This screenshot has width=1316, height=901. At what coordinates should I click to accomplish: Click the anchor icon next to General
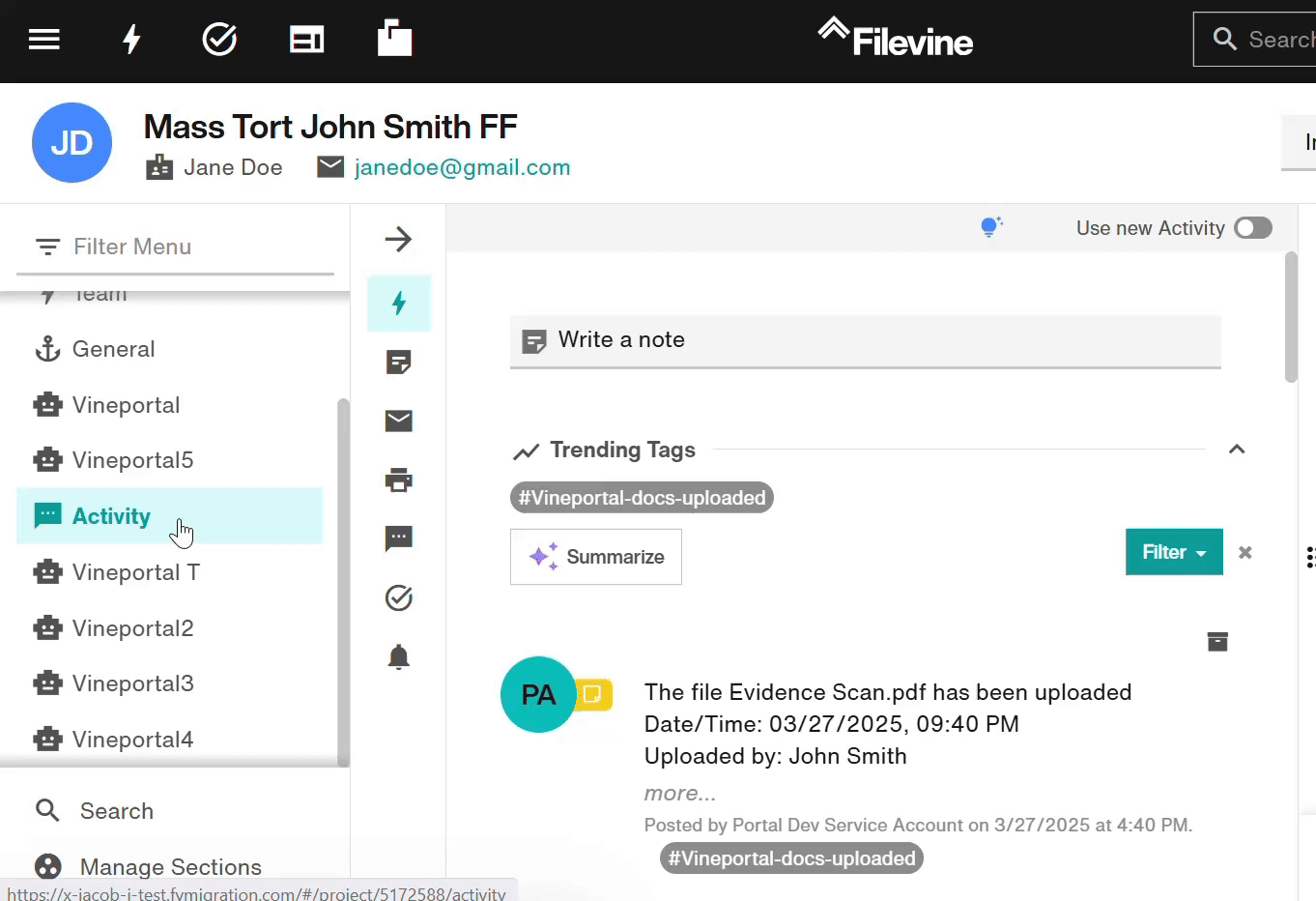click(47, 349)
